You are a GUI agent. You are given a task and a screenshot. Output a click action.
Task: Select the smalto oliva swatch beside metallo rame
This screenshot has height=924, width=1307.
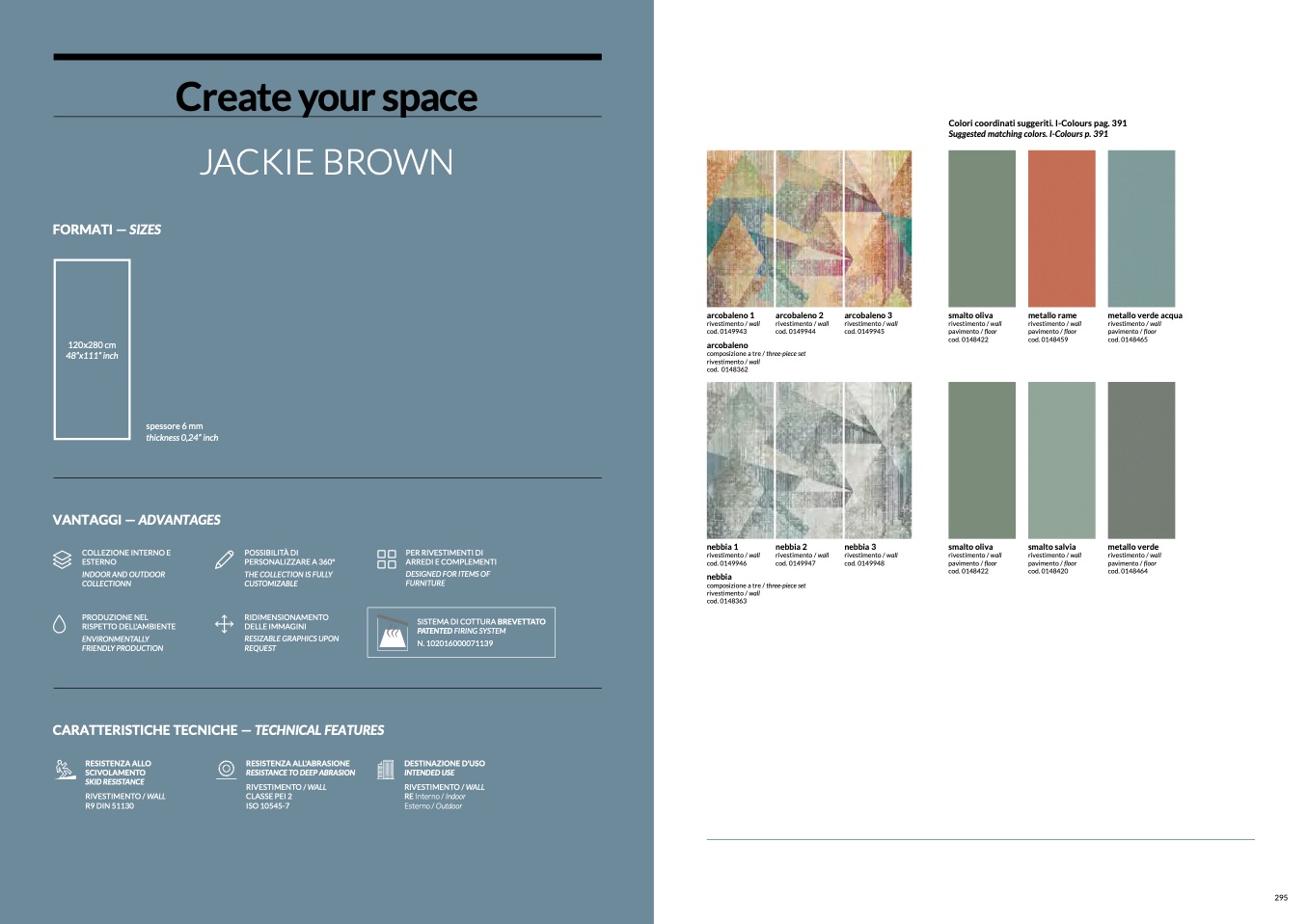pos(981,229)
